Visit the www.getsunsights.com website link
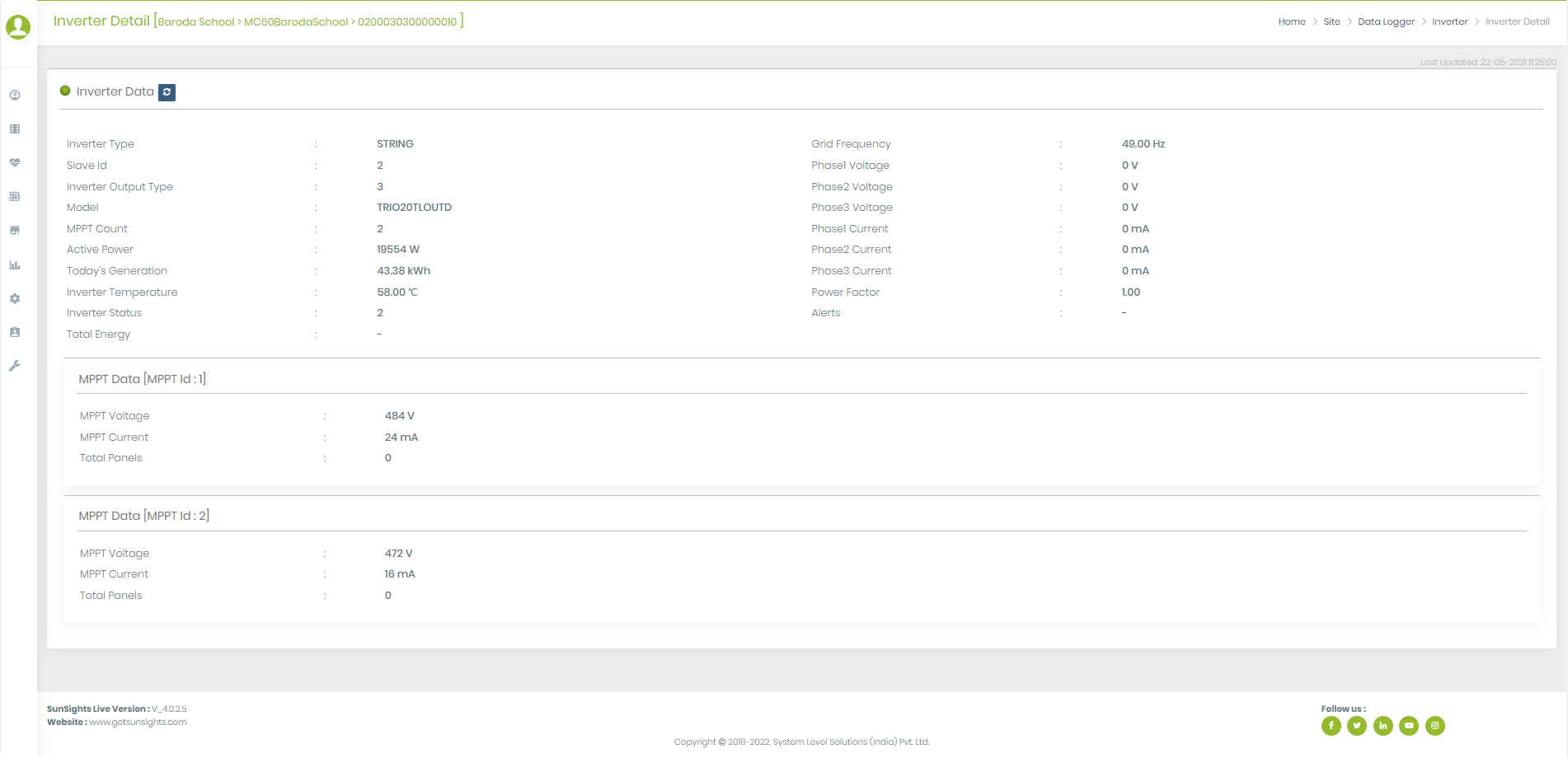The height and width of the screenshot is (758, 1568). point(138,723)
